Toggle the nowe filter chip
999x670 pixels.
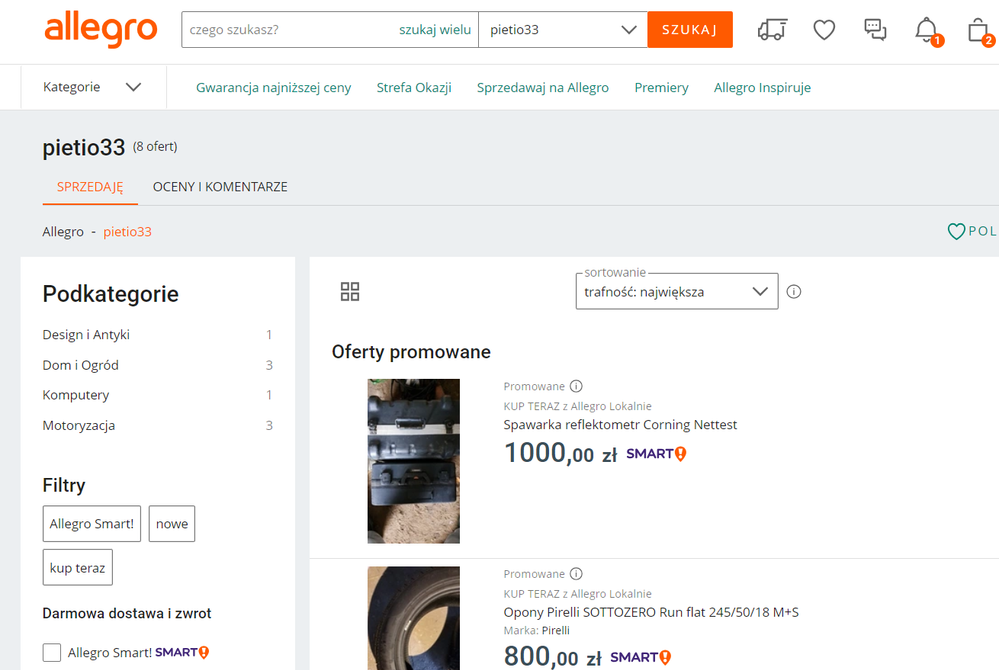pos(172,524)
